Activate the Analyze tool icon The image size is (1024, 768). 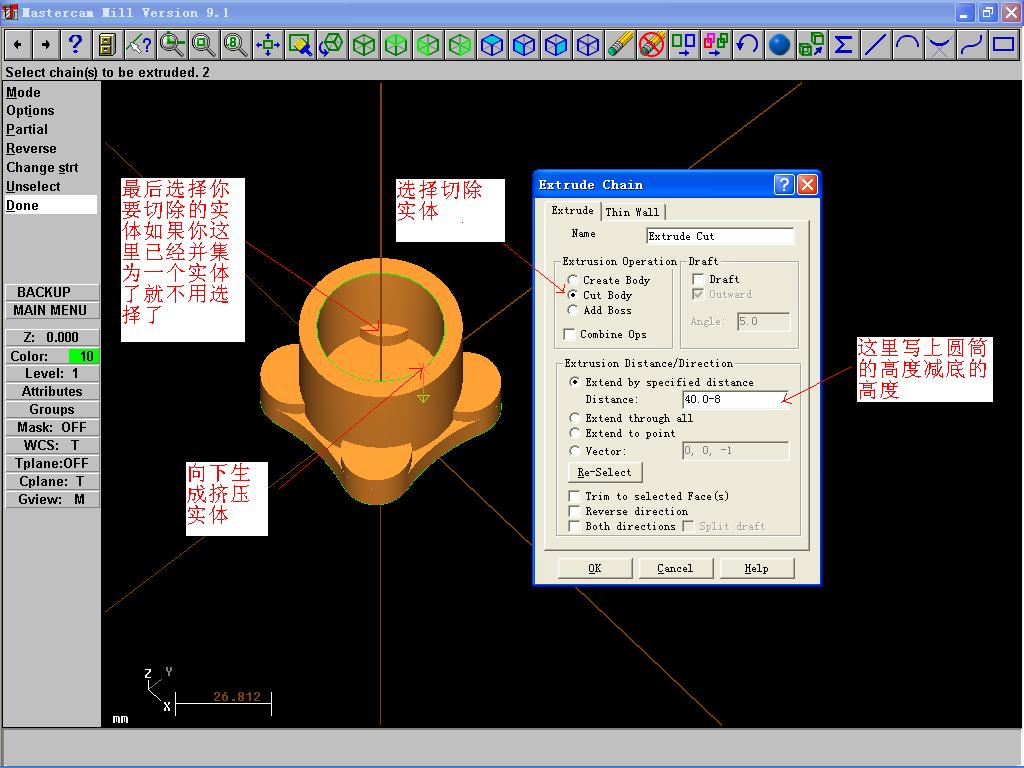click(x=139, y=45)
